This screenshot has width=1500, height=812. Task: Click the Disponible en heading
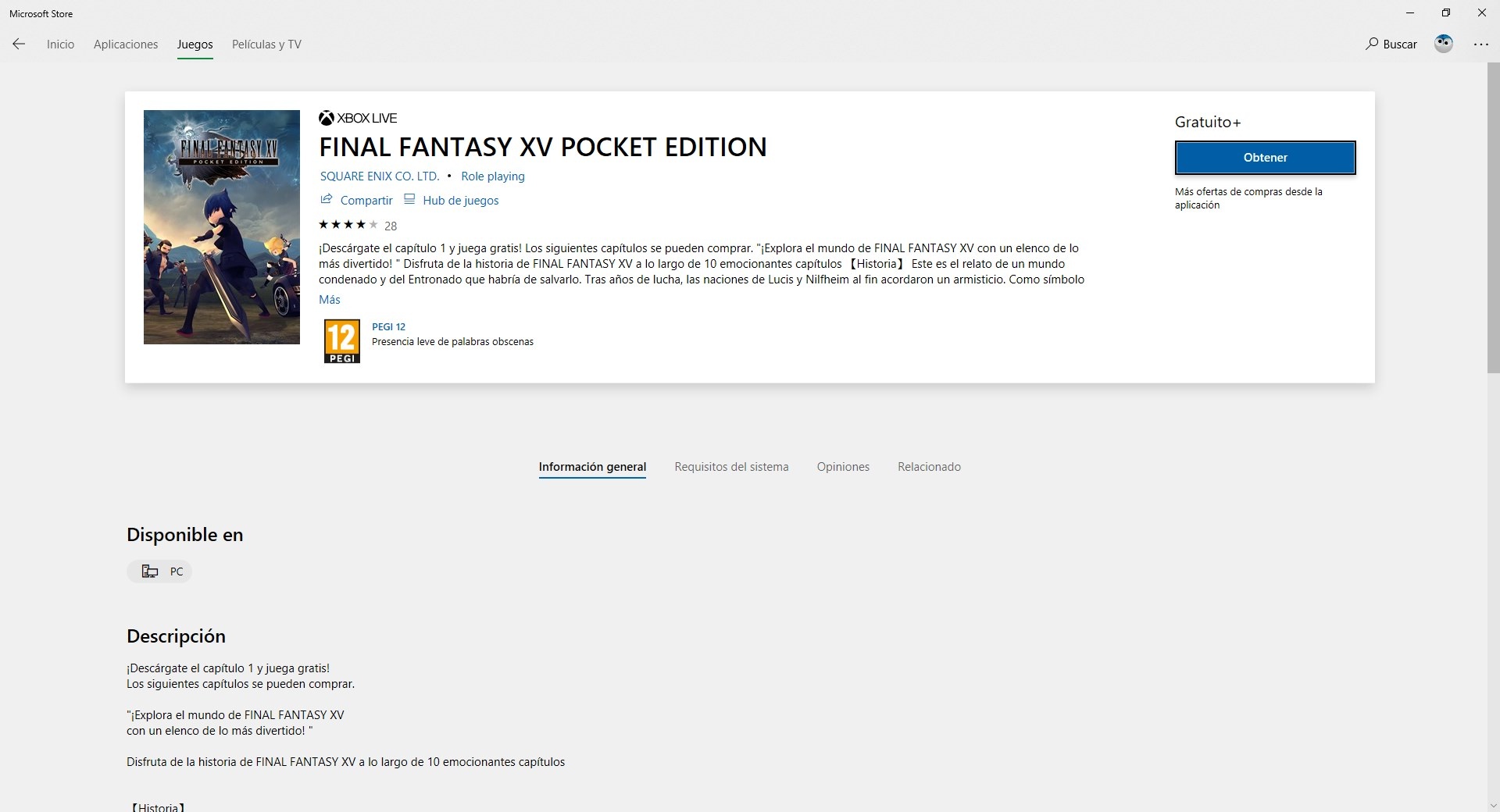pyautogui.click(x=185, y=535)
